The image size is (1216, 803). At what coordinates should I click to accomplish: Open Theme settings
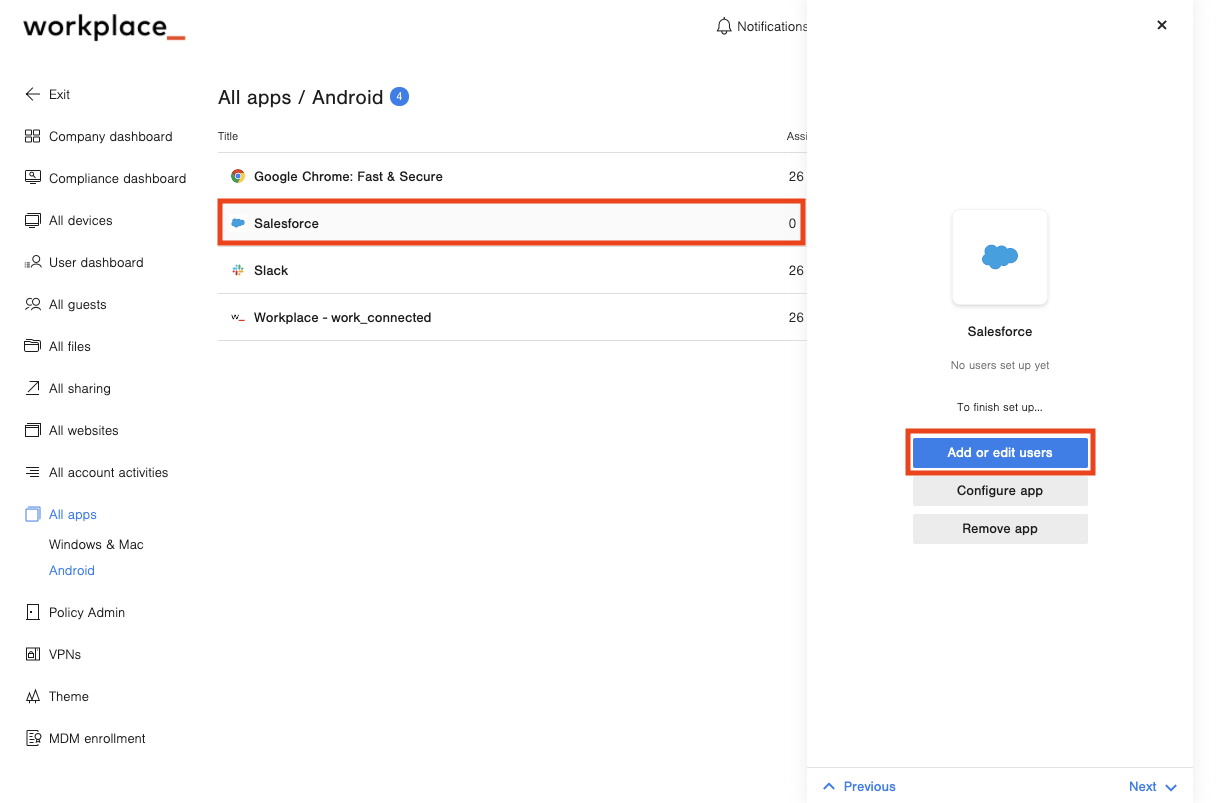[x=69, y=696]
